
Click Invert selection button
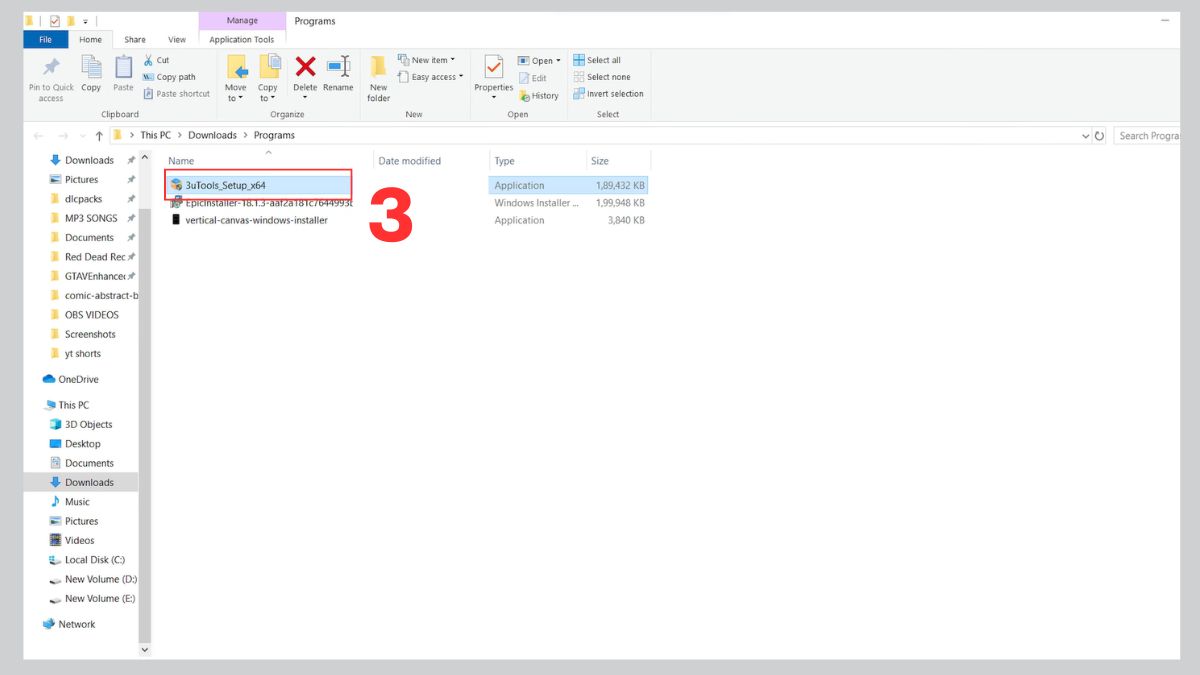[609, 94]
